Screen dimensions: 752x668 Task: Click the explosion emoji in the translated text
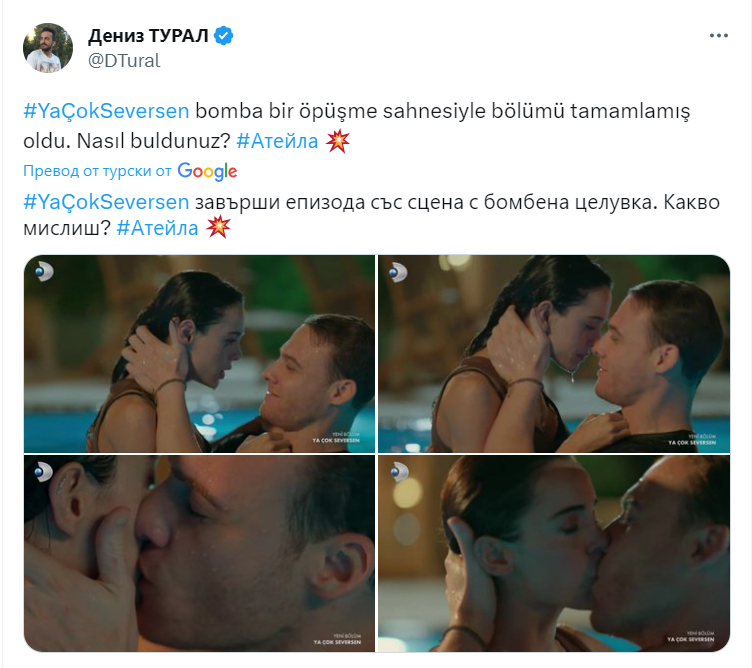tap(218, 227)
